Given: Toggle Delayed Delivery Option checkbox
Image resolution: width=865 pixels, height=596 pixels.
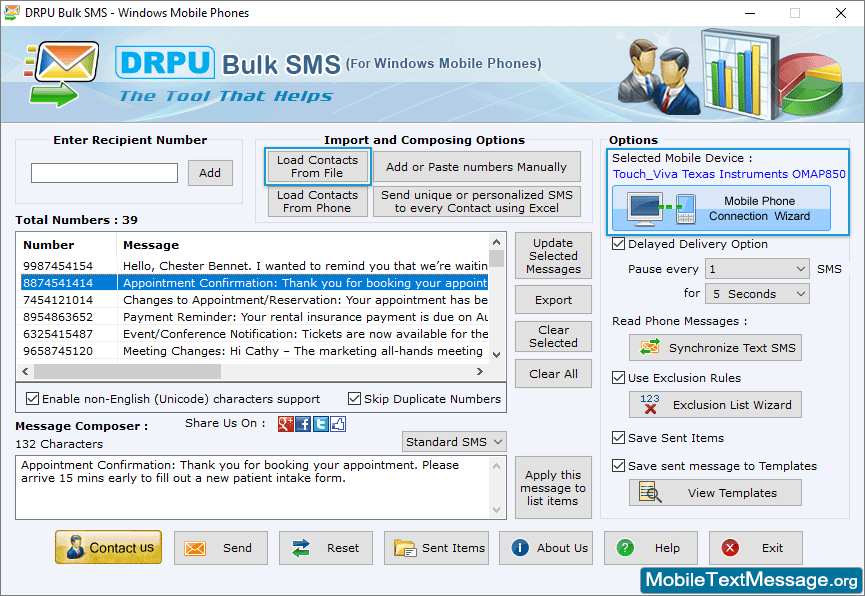Looking at the screenshot, I should (618, 244).
